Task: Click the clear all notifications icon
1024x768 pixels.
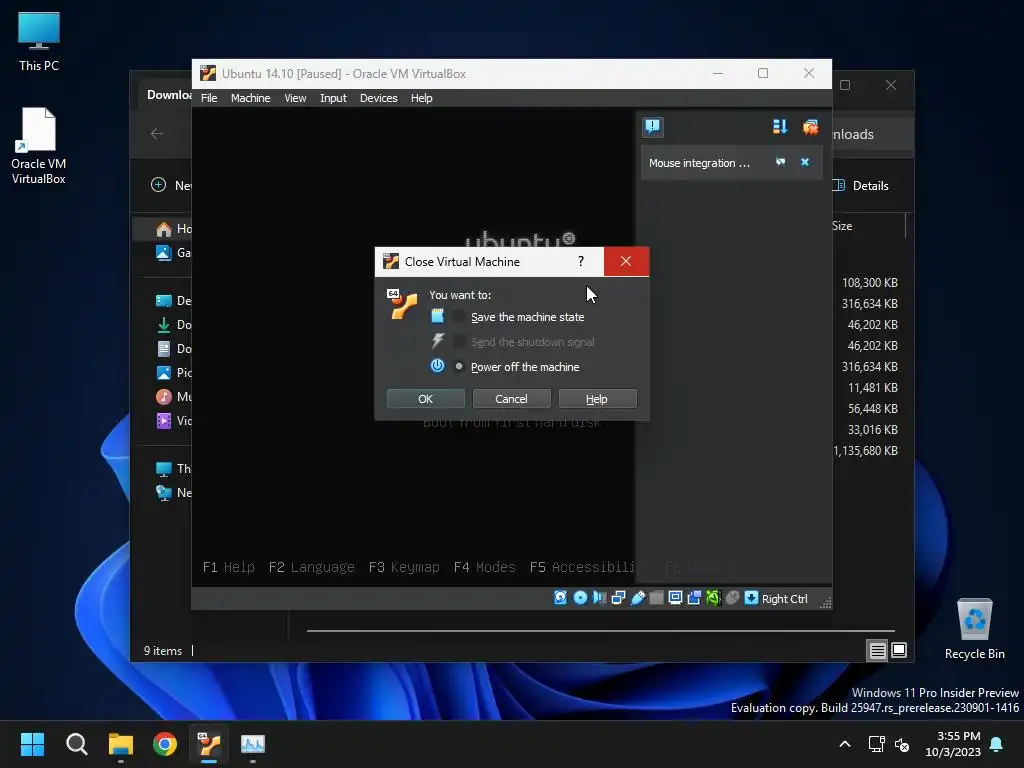Action: [810, 127]
